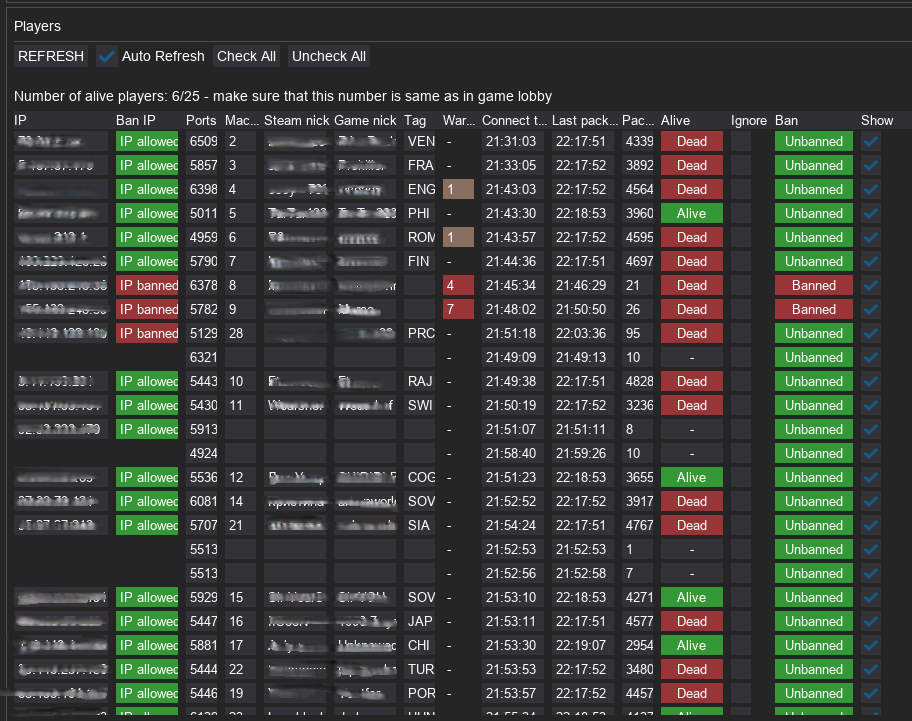Screen dimensions: 912x721
Task: Select the Alive column header
Action: 675,120
